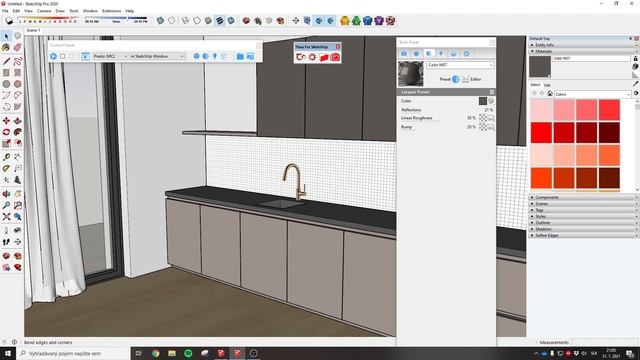640x360 pixels.
Task: Open the Camera menu
Action: pos(44,11)
